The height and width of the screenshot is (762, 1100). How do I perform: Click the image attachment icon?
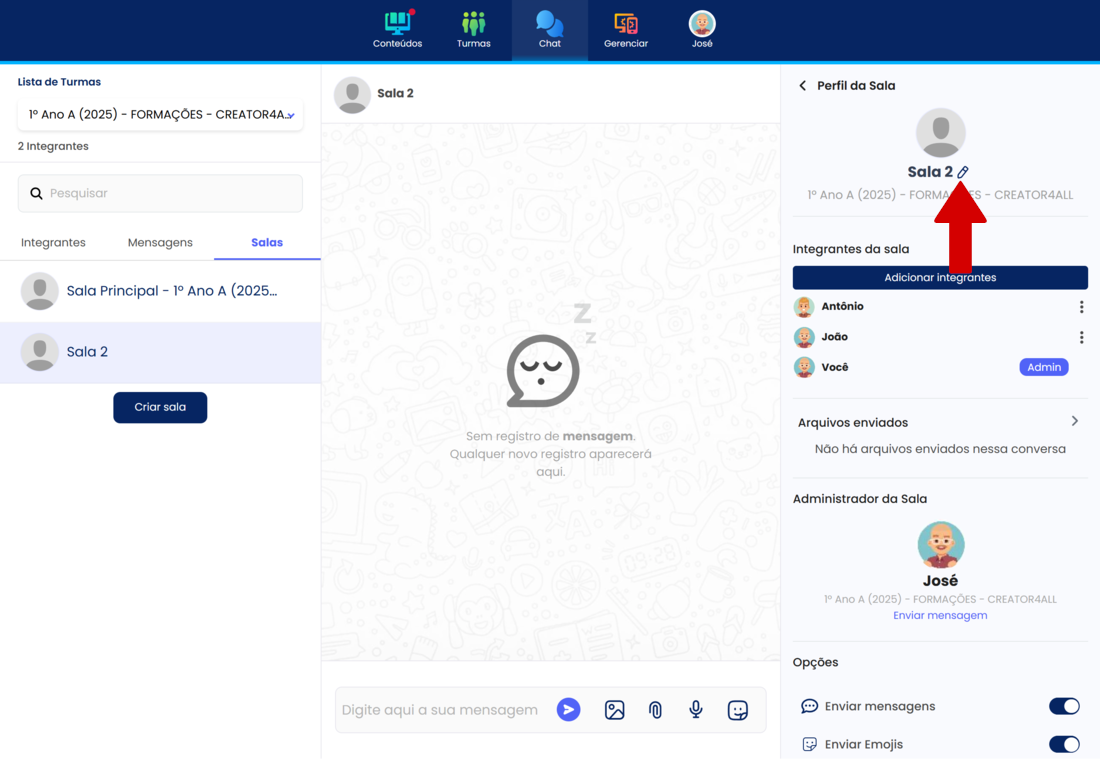pyautogui.click(x=614, y=710)
